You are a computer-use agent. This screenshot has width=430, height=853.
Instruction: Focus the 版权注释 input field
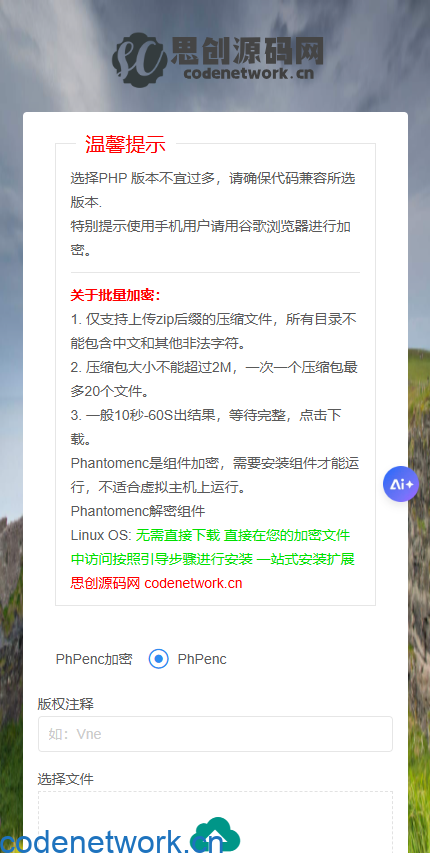(215, 734)
